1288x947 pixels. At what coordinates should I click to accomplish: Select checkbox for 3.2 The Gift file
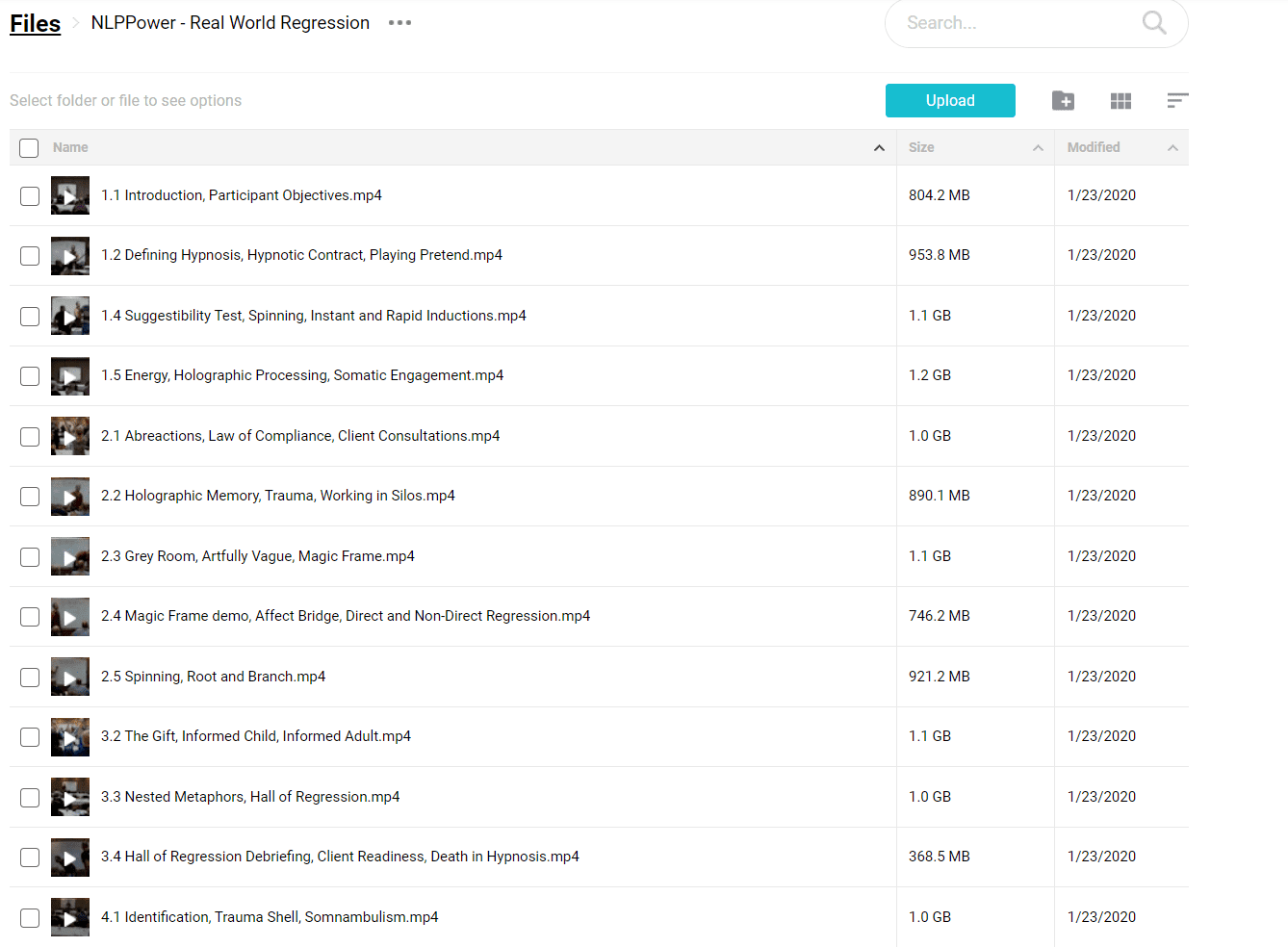click(x=30, y=737)
